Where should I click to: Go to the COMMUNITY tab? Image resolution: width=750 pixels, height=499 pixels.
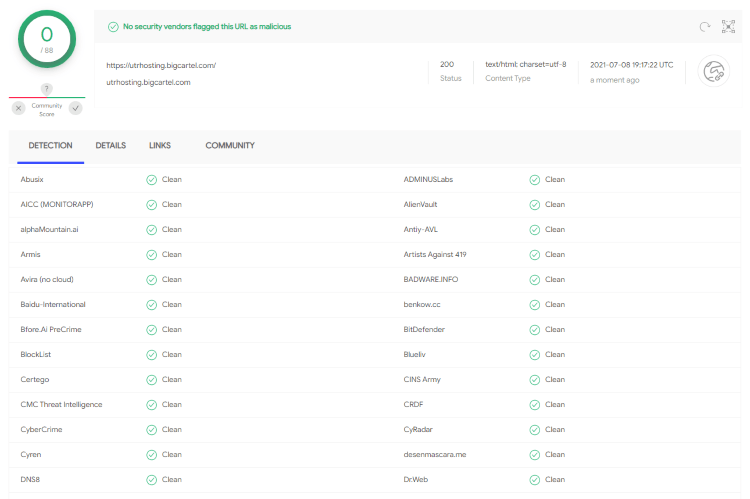pyautogui.click(x=230, y=146)
